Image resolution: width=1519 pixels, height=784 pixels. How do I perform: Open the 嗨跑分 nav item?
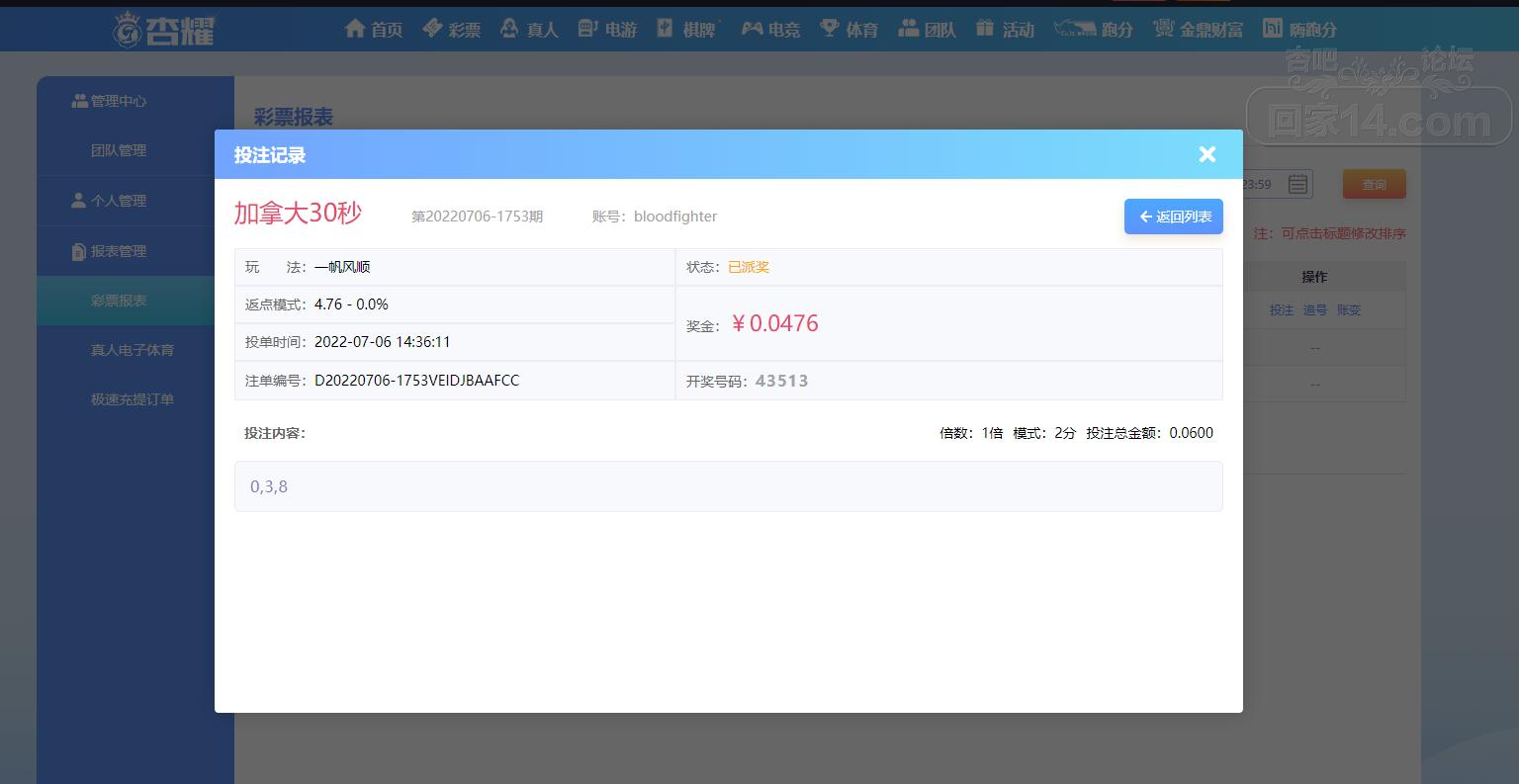point(1300,29)
